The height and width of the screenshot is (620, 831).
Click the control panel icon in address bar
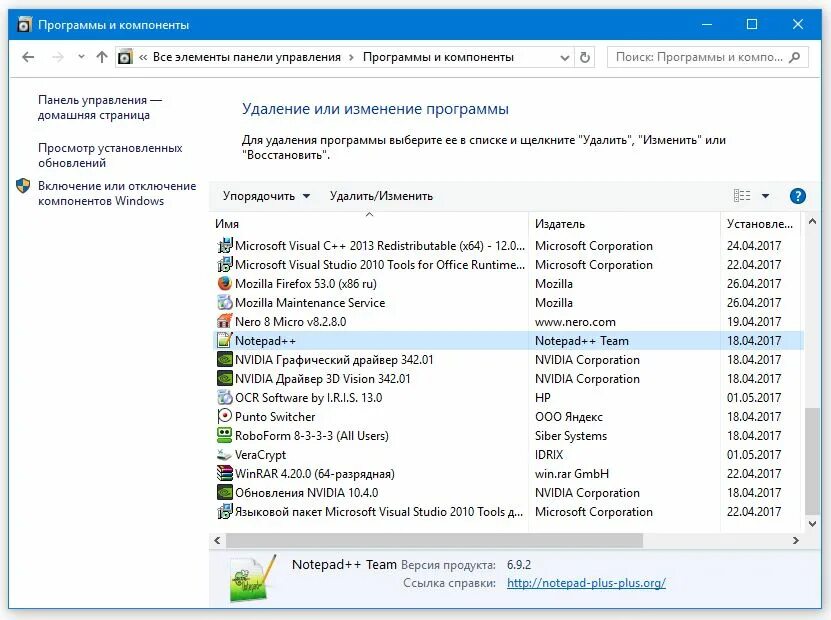(x=125, y=57)
